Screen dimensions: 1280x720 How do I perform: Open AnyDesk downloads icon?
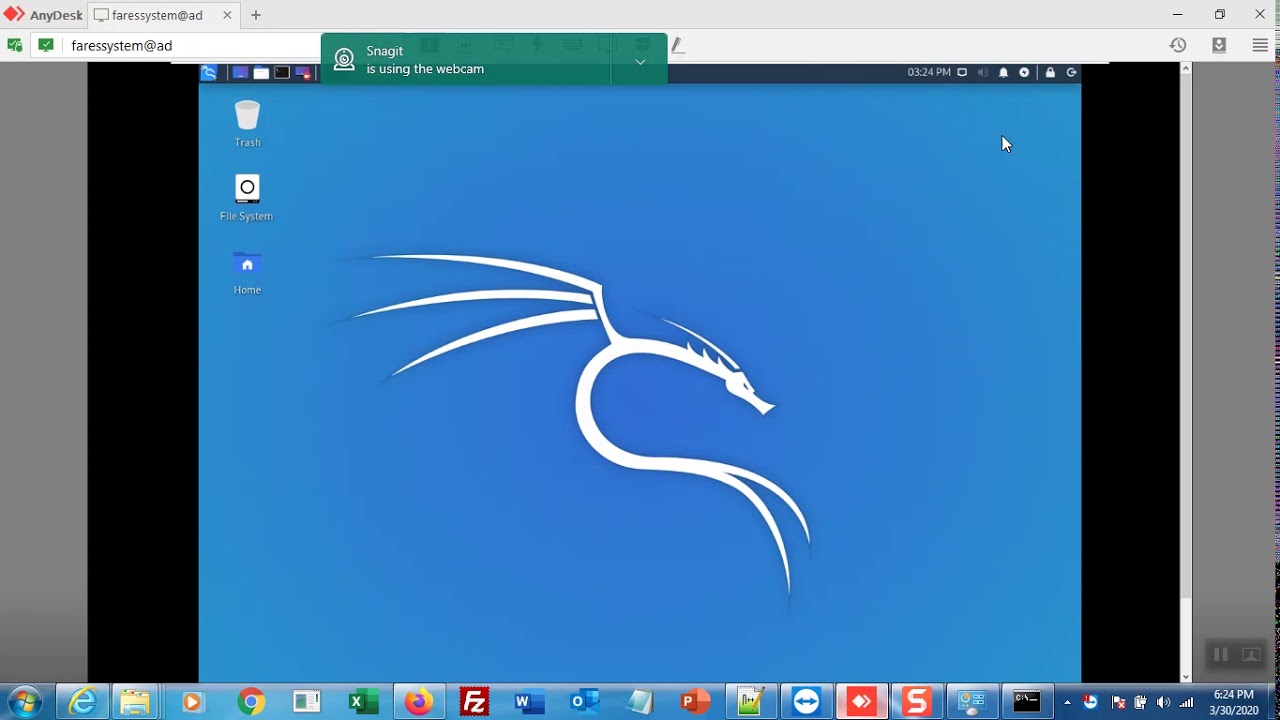click(x=1219, y=45)
